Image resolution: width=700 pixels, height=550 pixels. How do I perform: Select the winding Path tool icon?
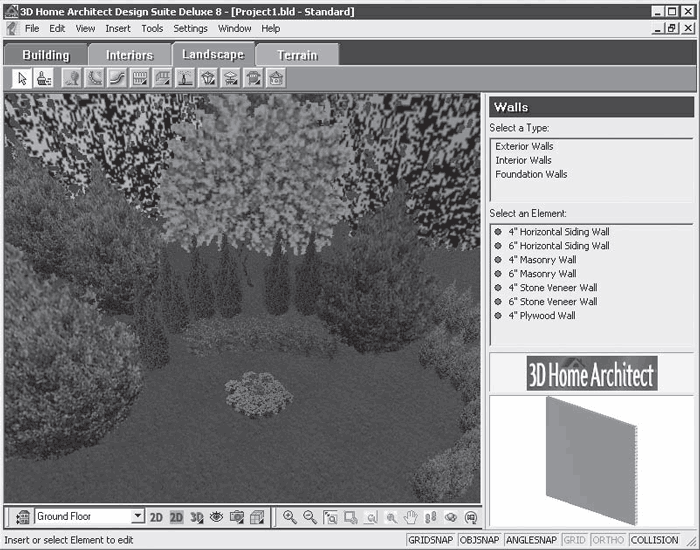pos(117,79)
